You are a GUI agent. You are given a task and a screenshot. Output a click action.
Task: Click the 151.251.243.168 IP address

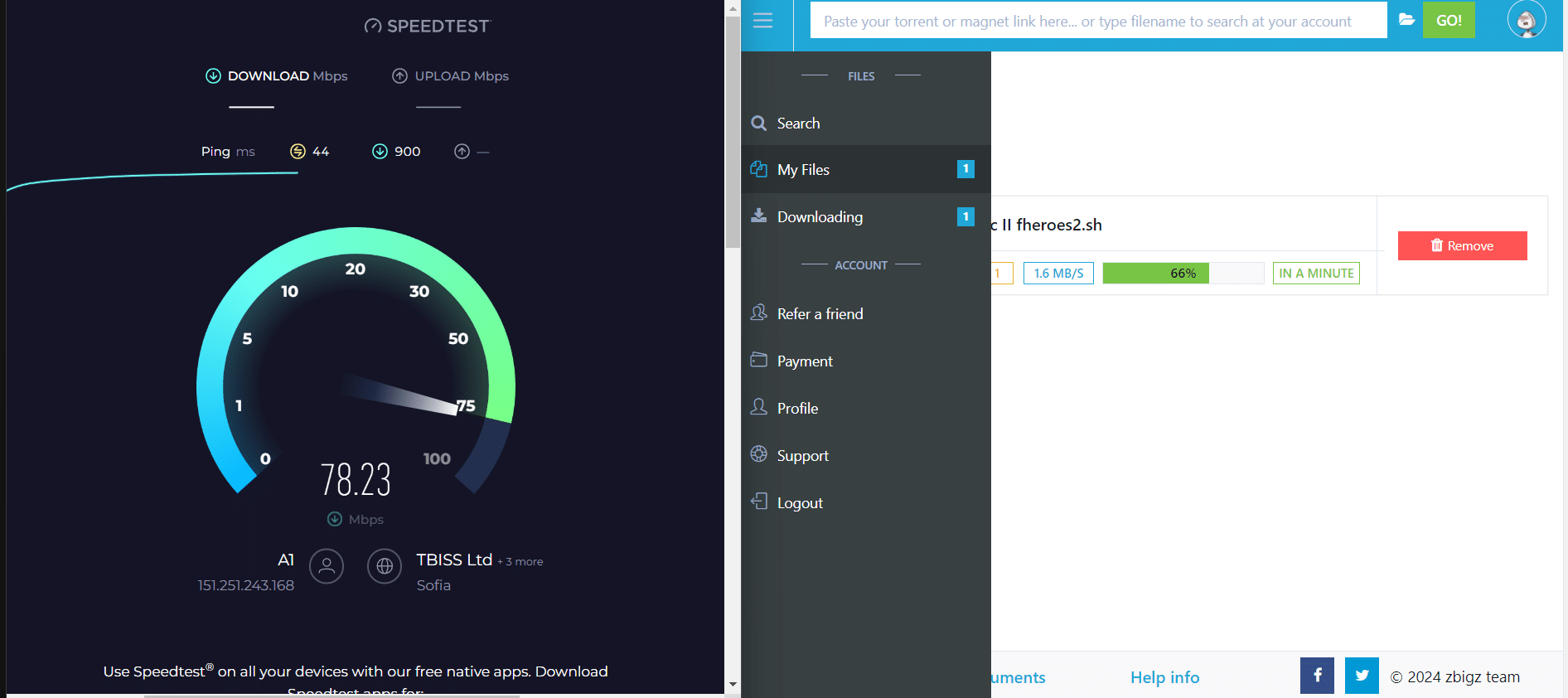[246, 585]
